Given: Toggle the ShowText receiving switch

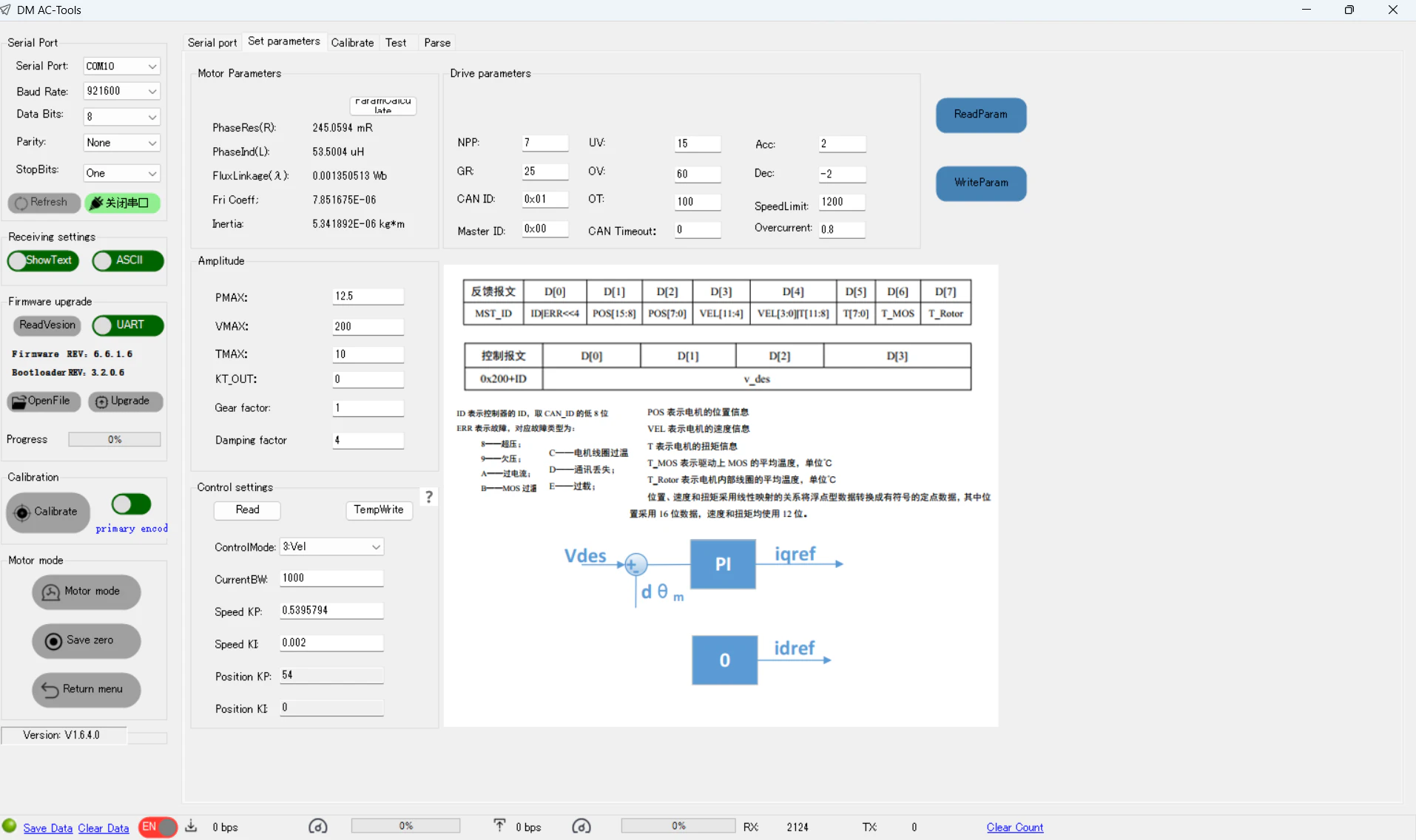Looking at the screenshot, I should pyautogui.click(x=43, y=261).
